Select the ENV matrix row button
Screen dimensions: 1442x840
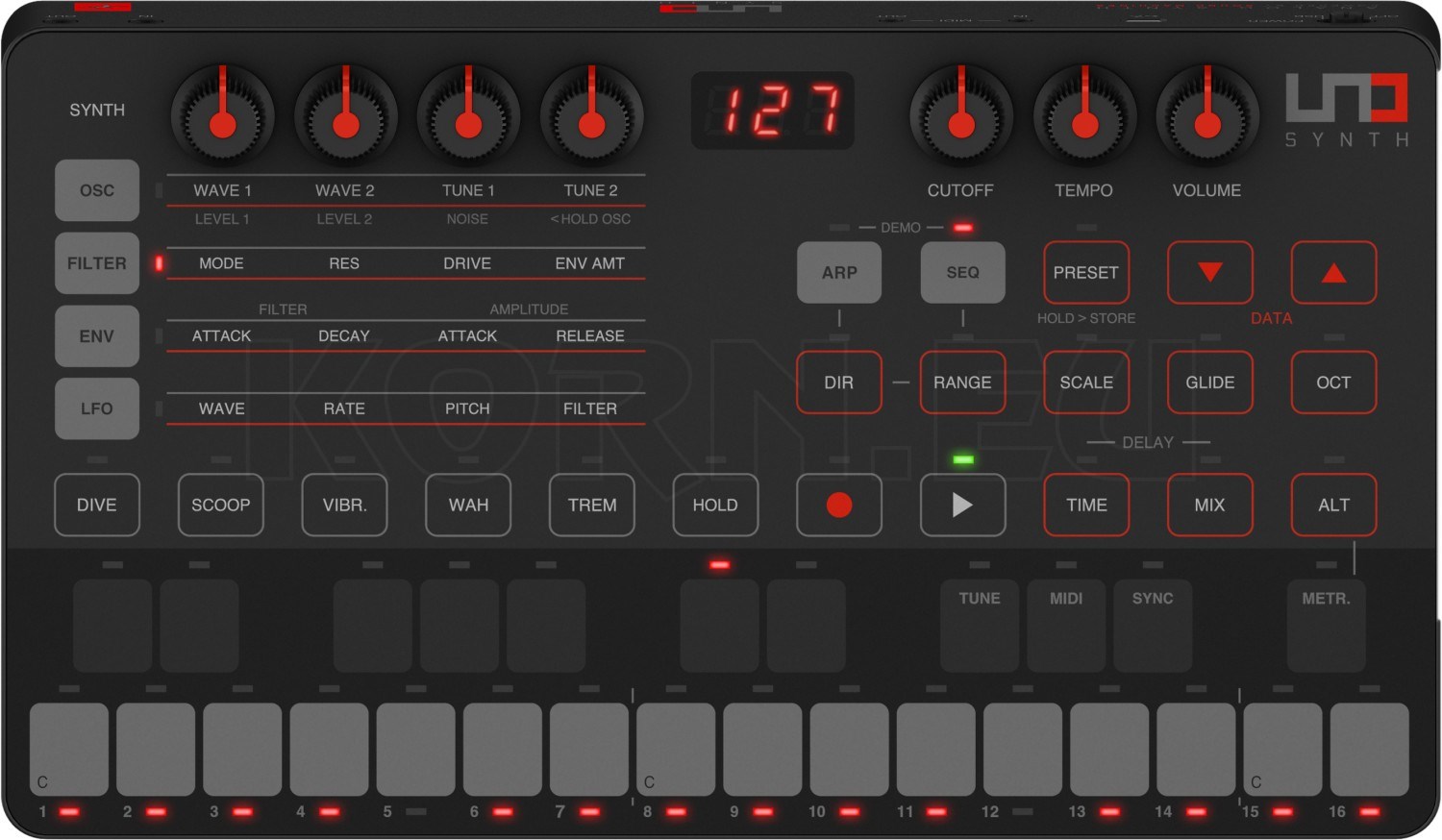pos(97,336)
